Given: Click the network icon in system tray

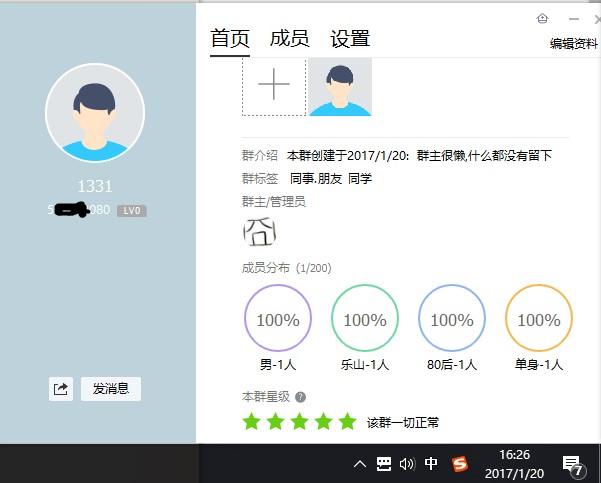Looking at the screenshot, I should (x=384, y=464).
